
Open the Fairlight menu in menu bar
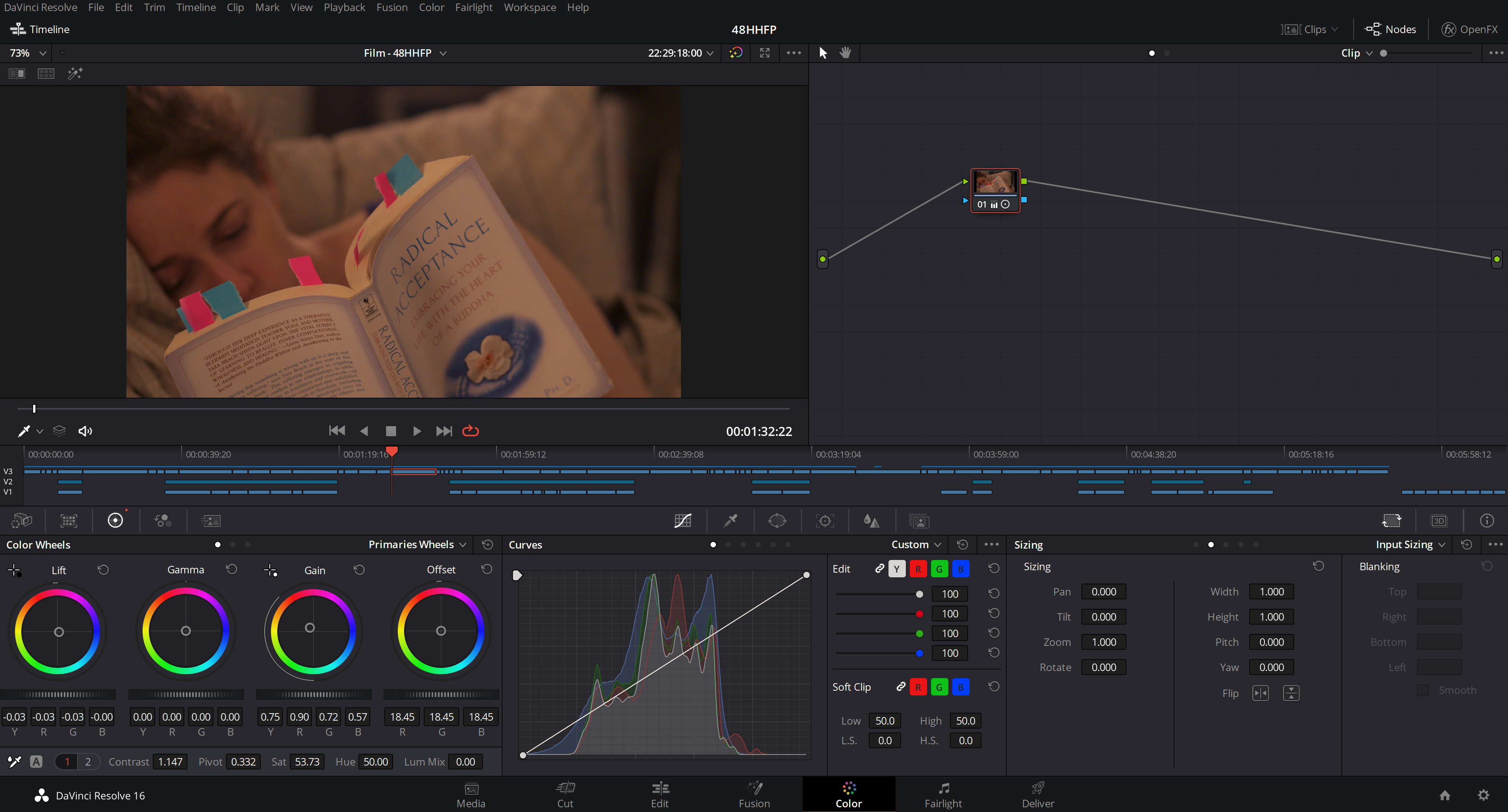coord(473,7)
